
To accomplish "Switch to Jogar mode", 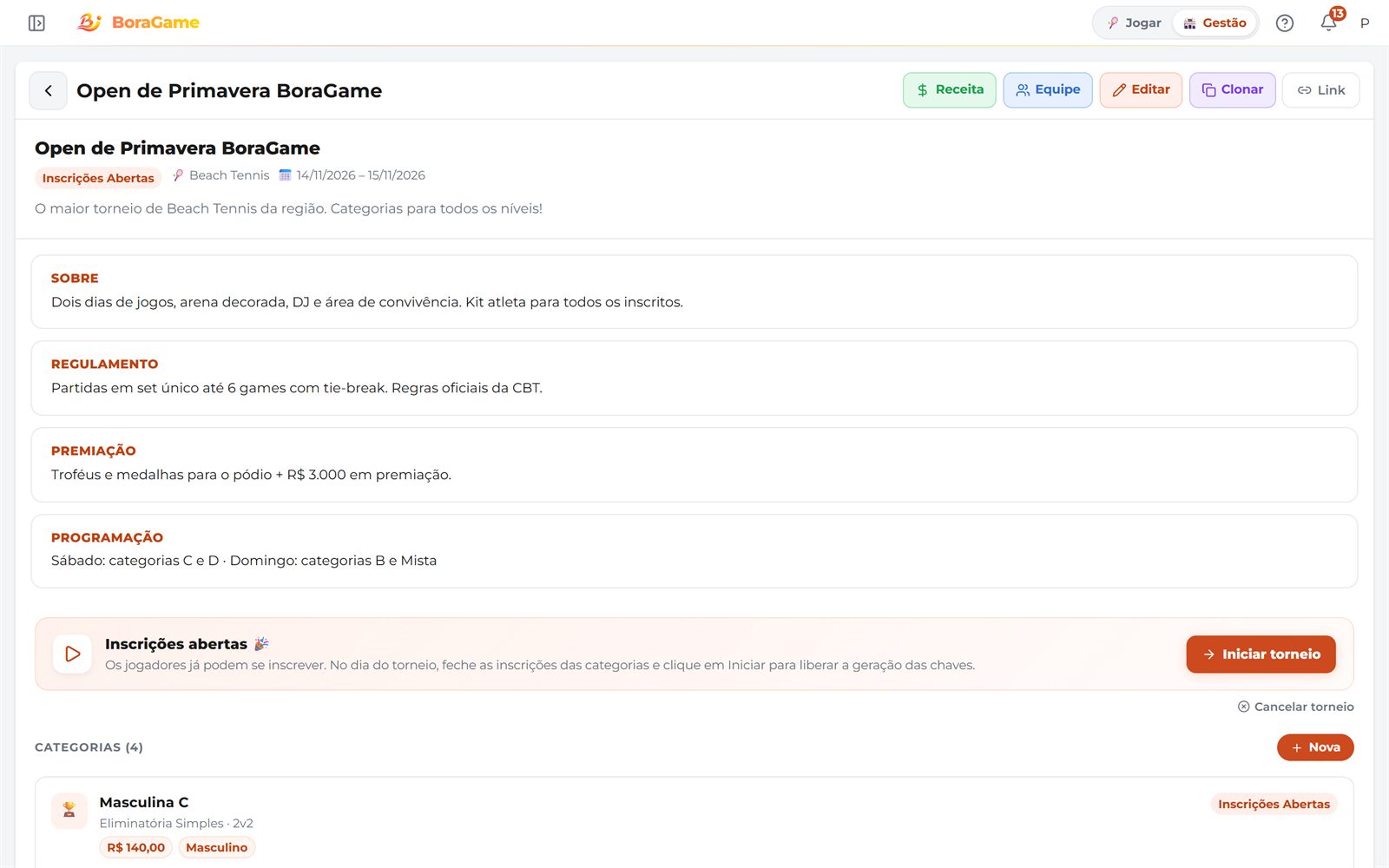I will coord(1134,23).
